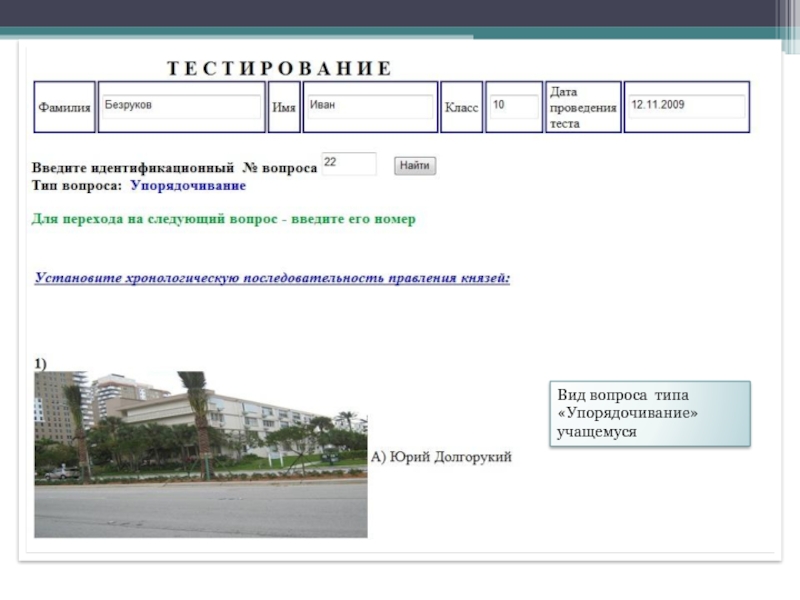The height and width of the screenshot is (600, 800).
Task: Click the blue Упорядочивание question type label
Action: pyautogui.click(x=188, y=185)
